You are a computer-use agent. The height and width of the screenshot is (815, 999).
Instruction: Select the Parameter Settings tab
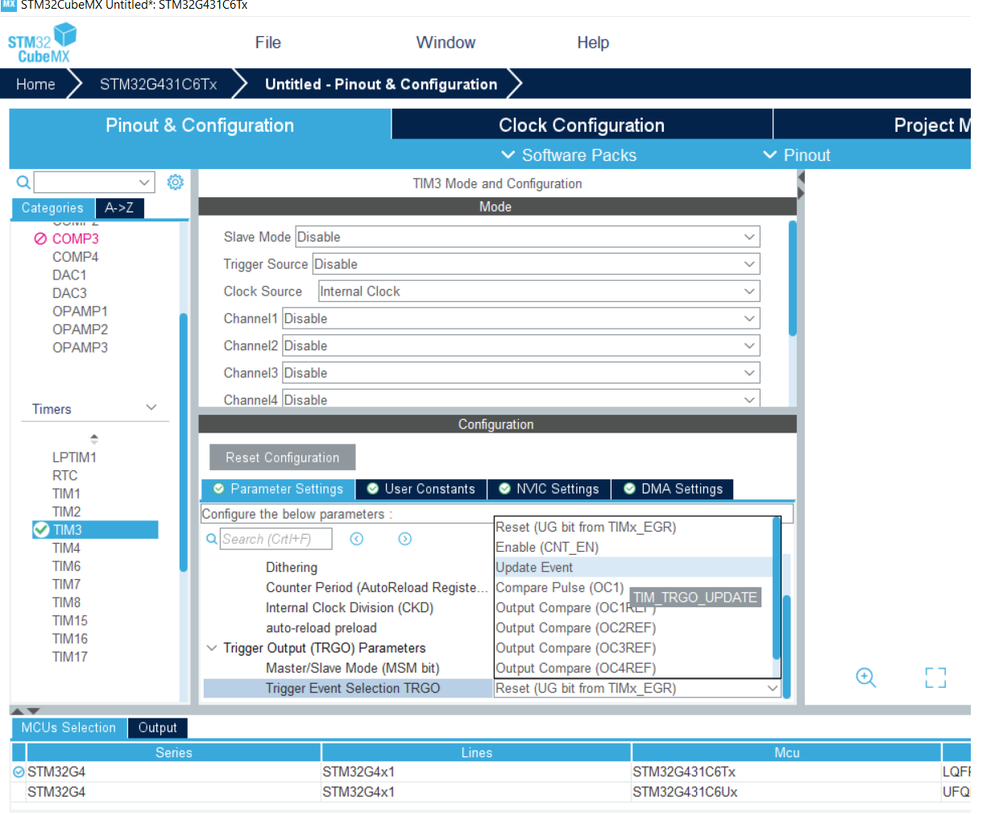point(278,489)
